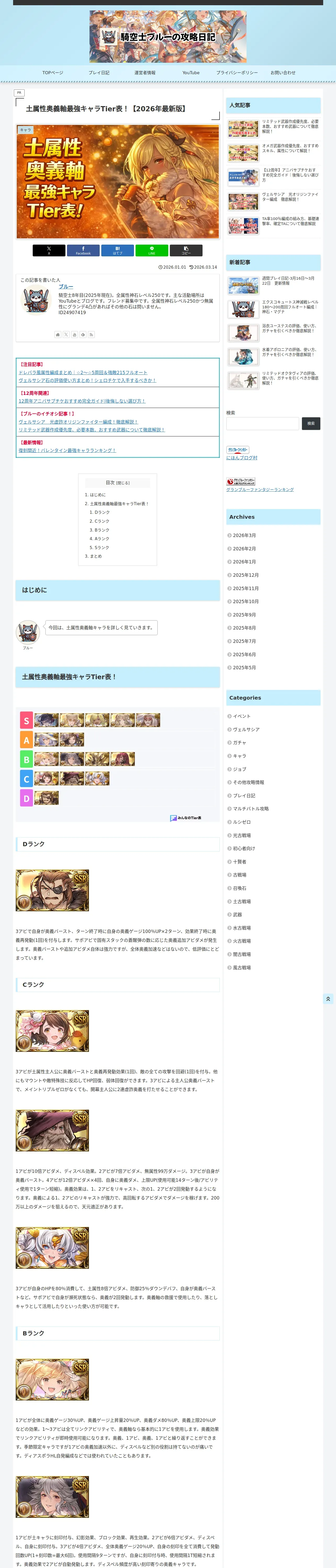Share the article on Facebook
336x1568 pixels.
click(x=83, y=250)
